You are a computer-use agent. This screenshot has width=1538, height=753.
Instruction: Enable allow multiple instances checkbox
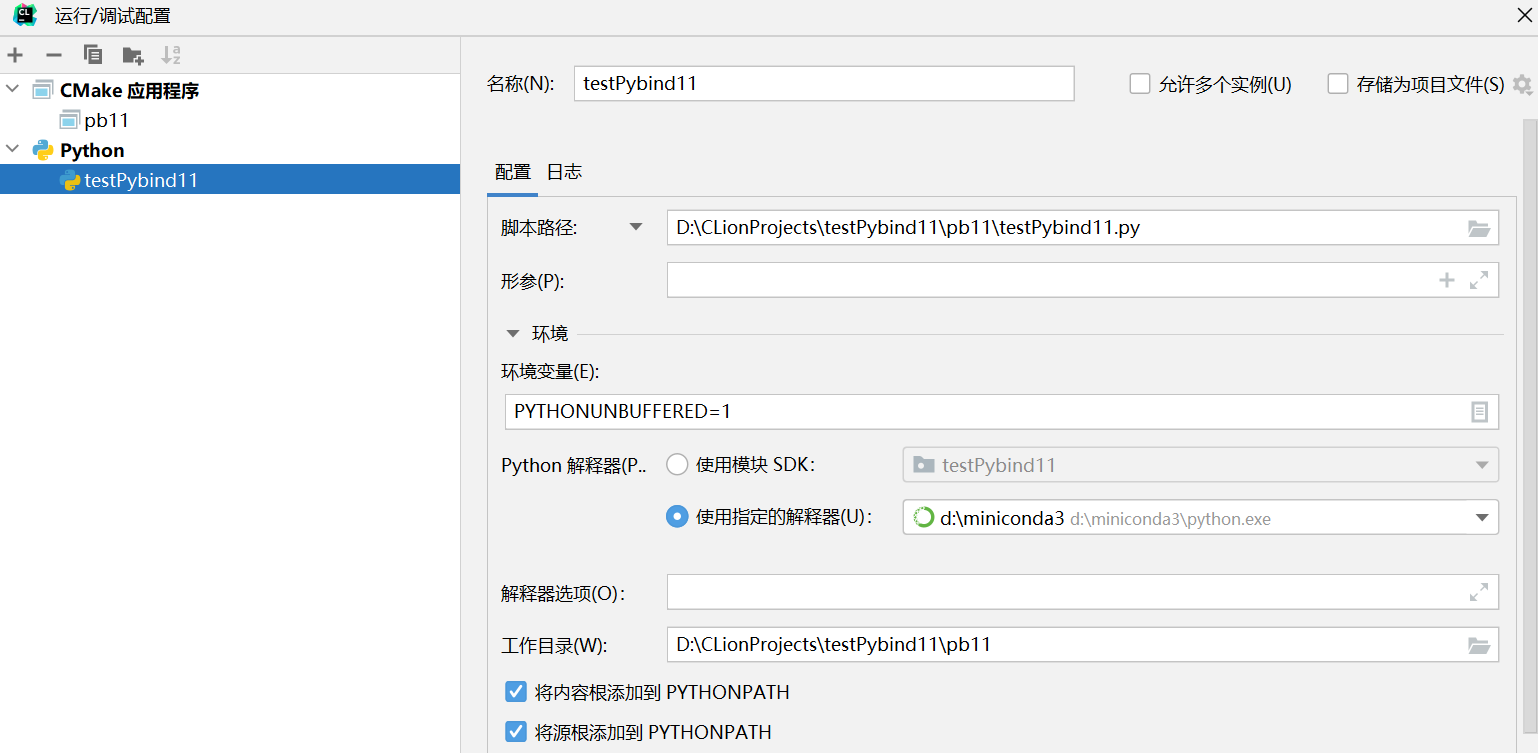(1140, 84)
